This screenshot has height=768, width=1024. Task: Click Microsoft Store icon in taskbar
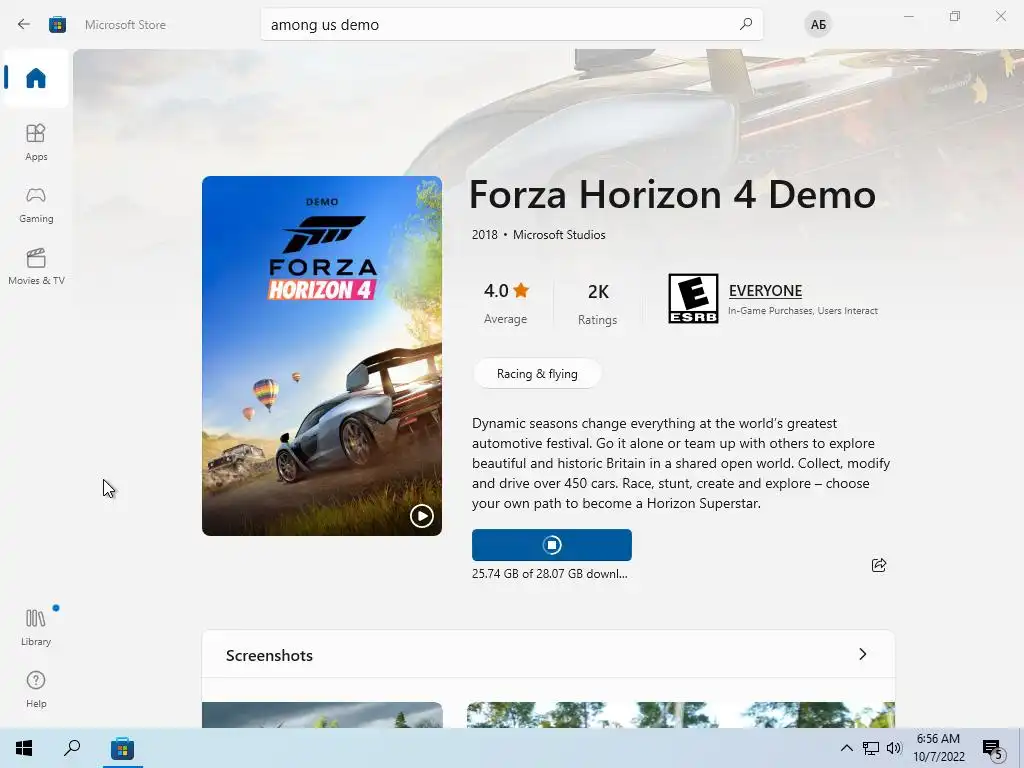[122, 748]
